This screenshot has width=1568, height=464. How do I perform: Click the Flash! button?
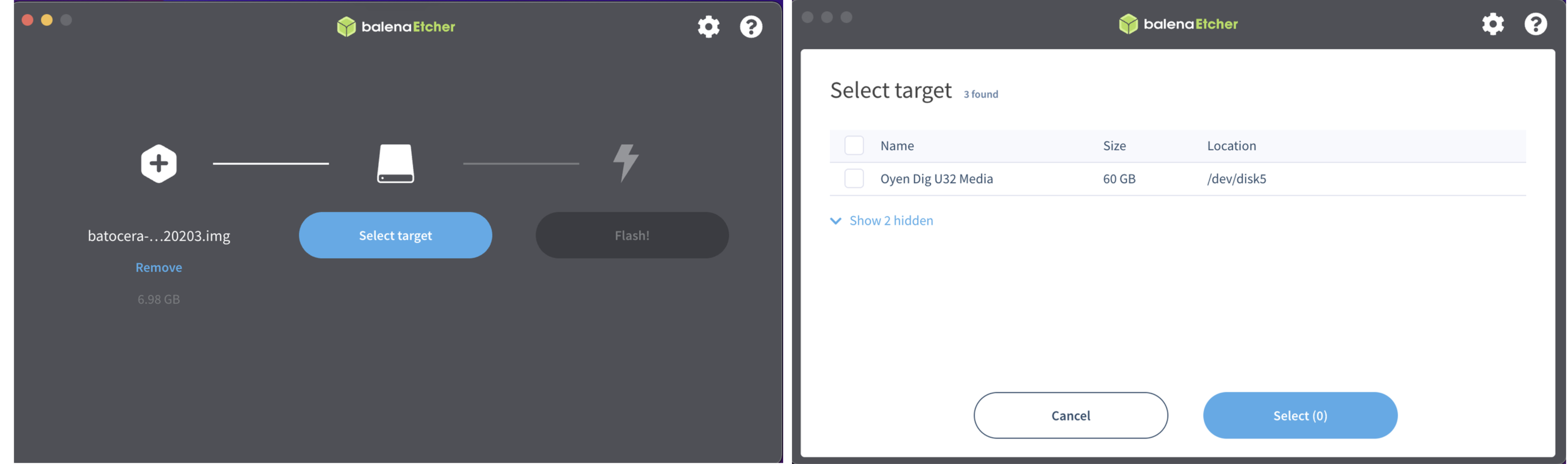(632, 234)
